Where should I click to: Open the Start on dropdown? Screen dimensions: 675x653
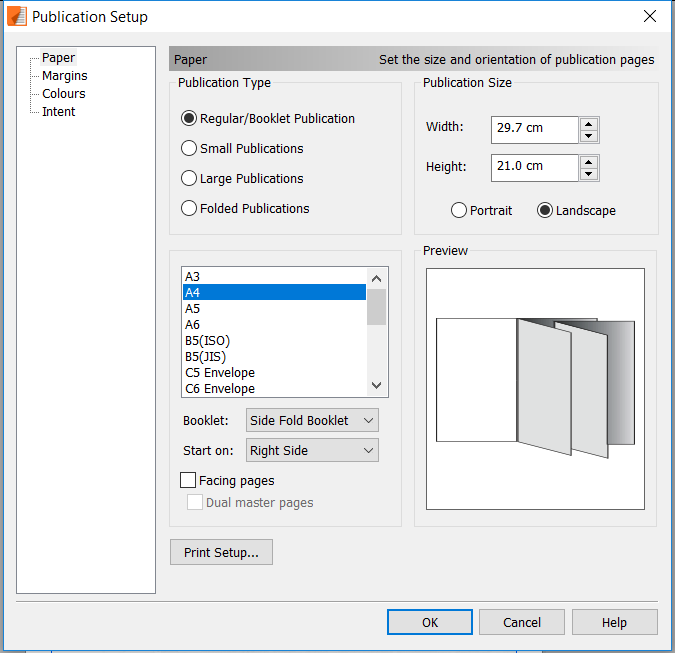pos(312,450)
